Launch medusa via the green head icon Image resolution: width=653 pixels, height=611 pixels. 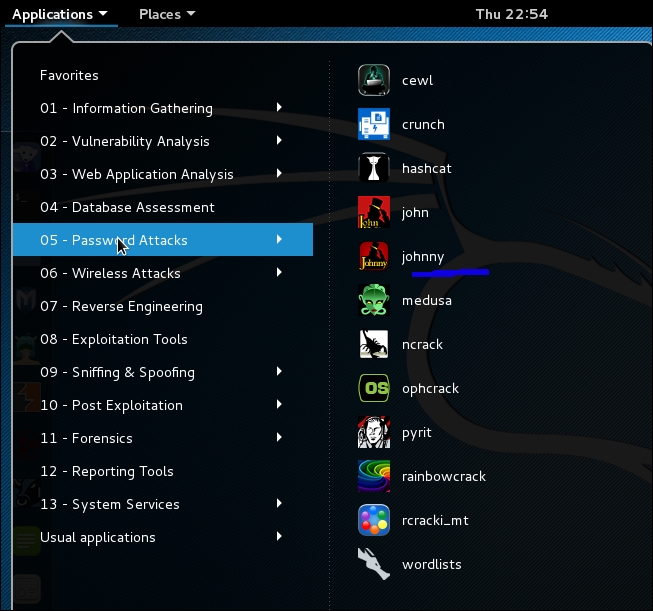pyautogui.click(x=374, y=300)
